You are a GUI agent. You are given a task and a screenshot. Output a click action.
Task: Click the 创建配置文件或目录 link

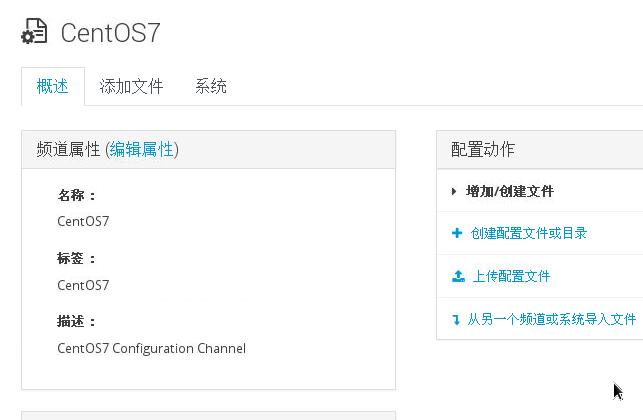[x=529, y=233]
